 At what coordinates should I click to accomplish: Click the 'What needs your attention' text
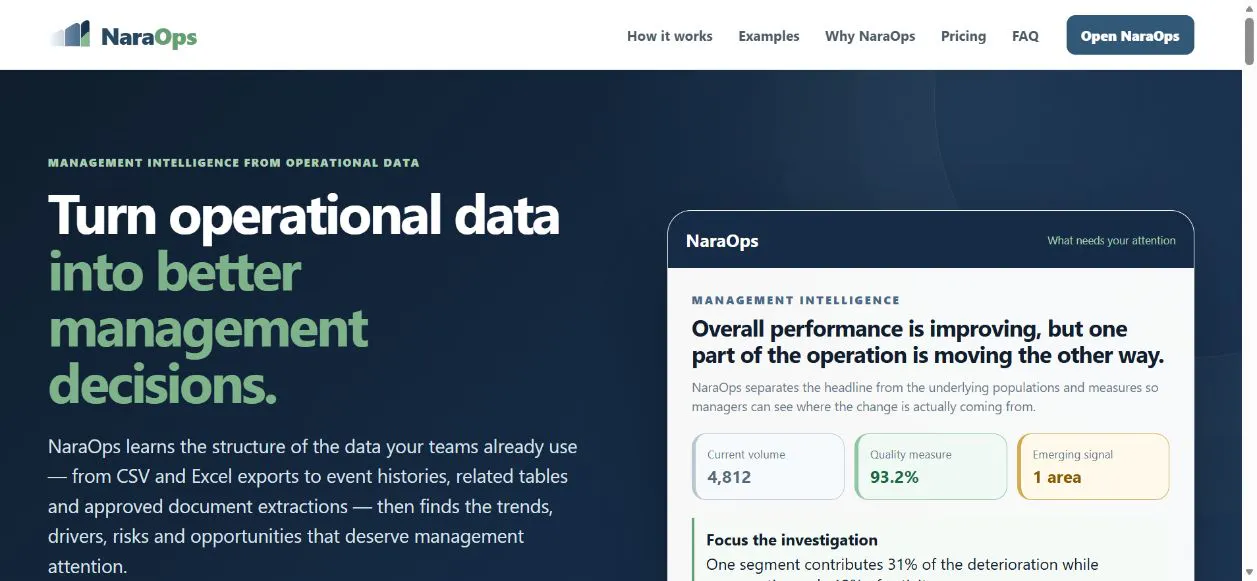point(1111,241)
